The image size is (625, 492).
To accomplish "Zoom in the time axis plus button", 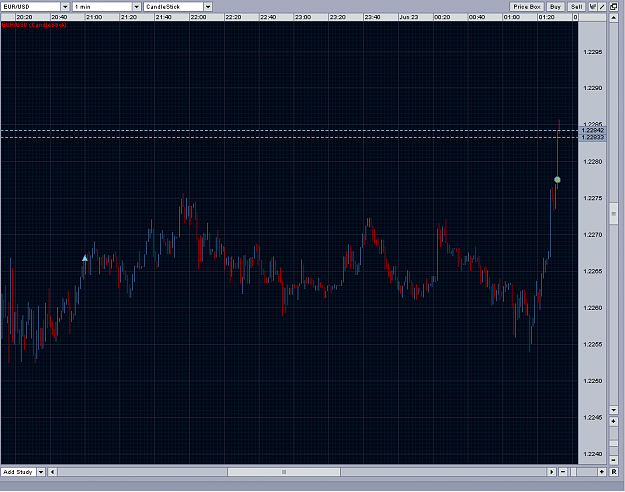I will tap(602, 472).
